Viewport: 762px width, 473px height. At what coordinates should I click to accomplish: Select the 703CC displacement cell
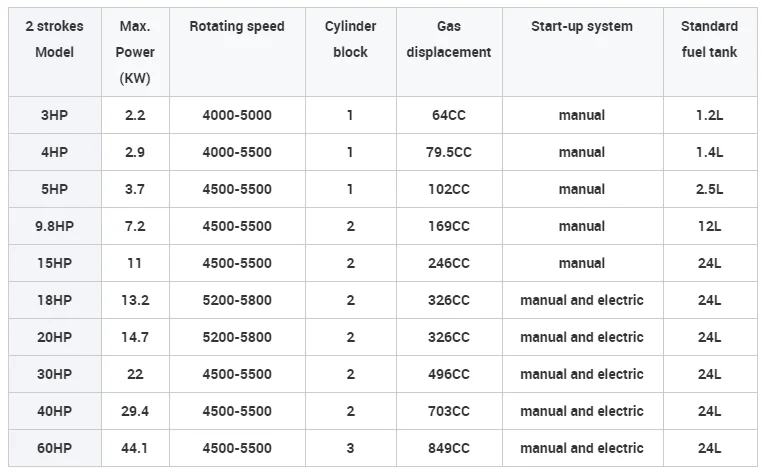[x=449, y=411]
